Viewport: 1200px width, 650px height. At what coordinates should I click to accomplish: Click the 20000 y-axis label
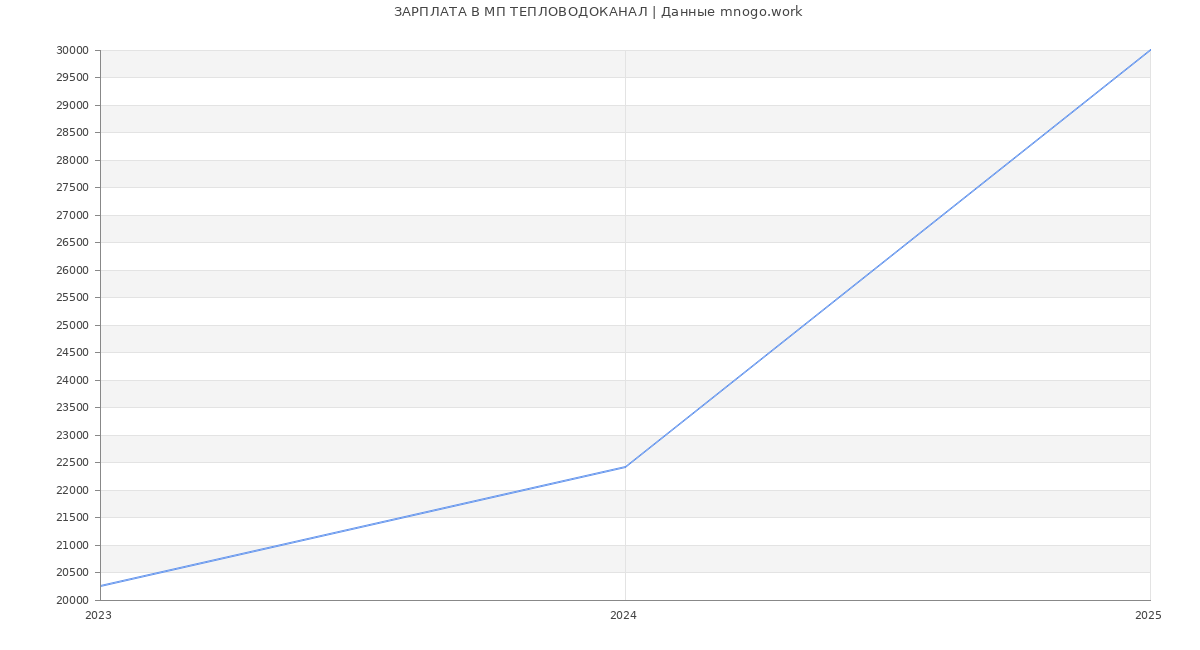(x=73, y=600)
